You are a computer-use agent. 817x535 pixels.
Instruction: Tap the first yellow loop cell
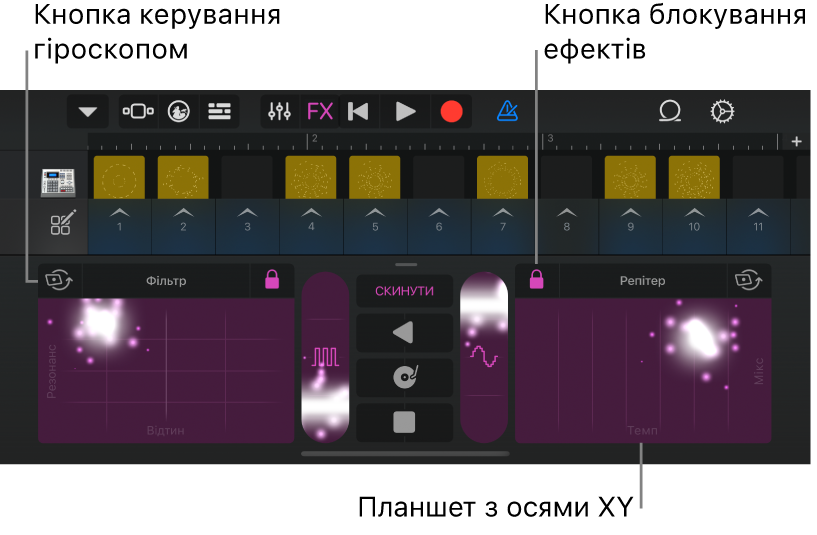(x=119, y=177)
